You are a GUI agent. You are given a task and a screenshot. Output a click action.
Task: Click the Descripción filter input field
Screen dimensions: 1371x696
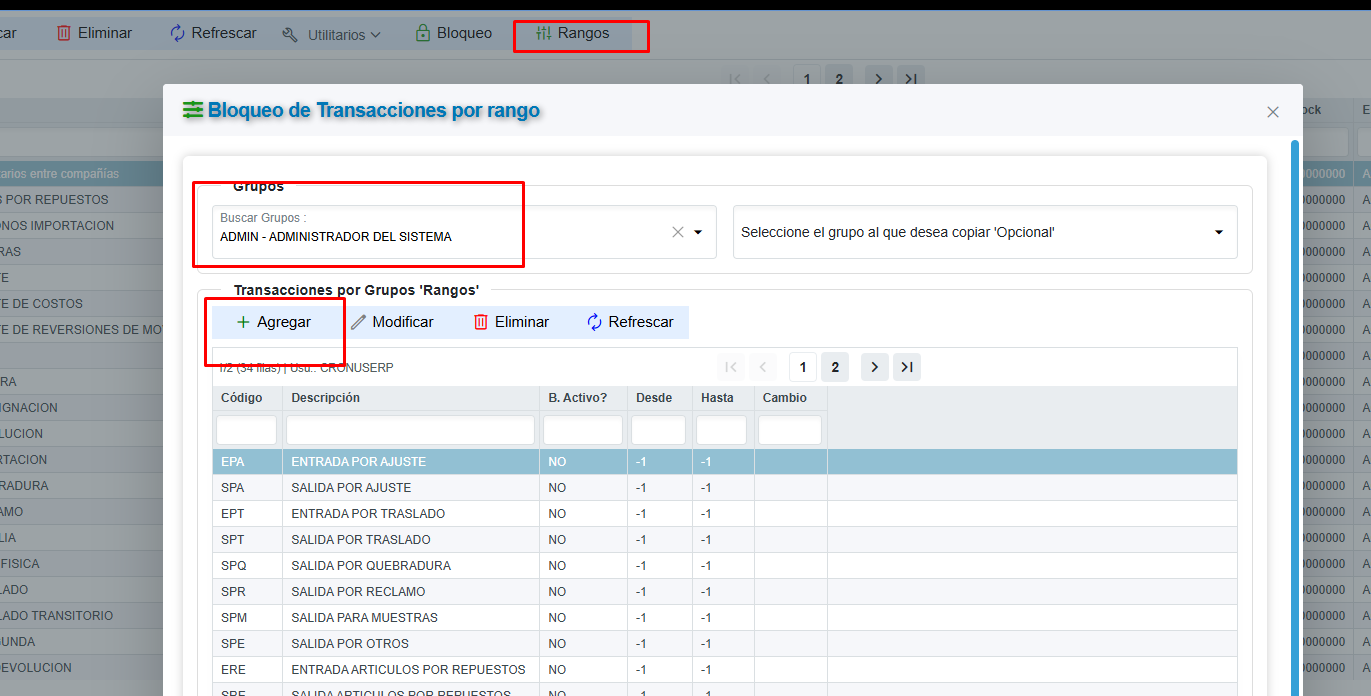(410, 430)
